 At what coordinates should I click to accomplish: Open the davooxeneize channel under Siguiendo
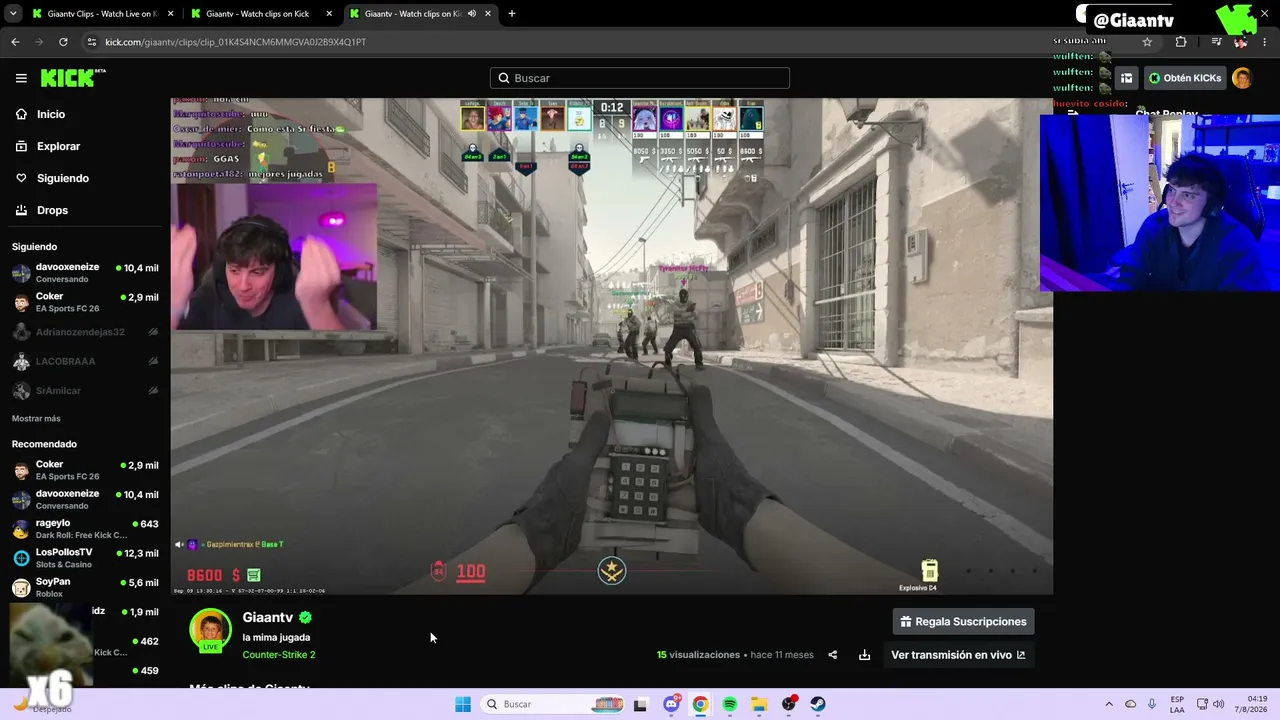[x=85, y=273]
